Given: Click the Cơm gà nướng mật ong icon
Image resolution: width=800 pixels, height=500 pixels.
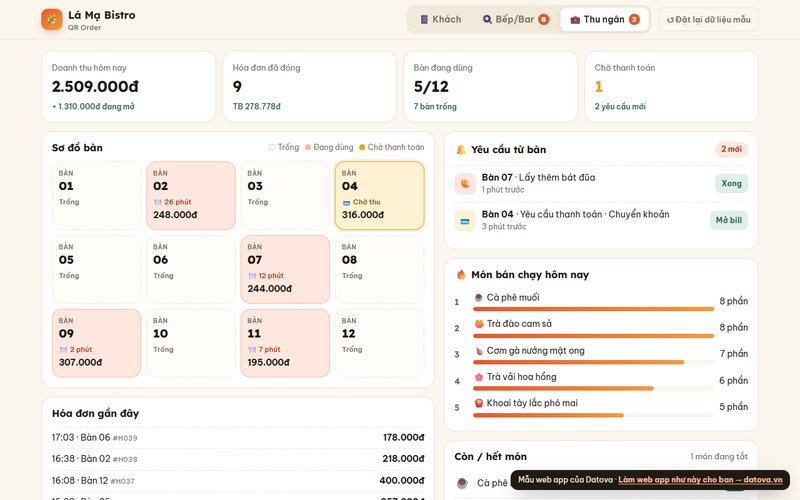Looking at the screenshot, I should point(479,351).
